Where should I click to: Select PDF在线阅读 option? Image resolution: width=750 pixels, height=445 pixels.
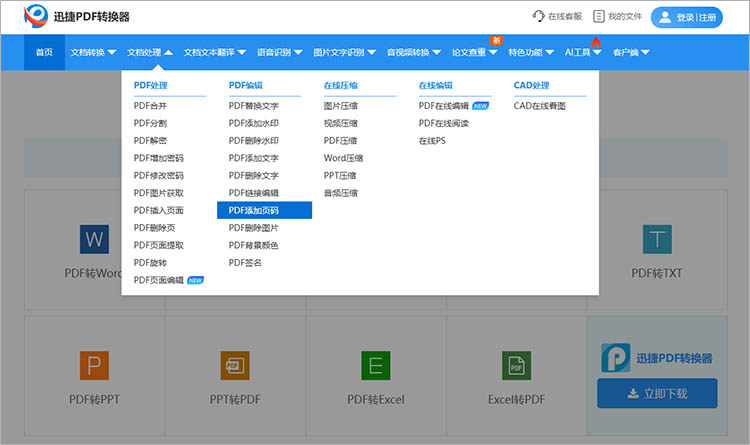pyautogui.click(x=443, y=123)
